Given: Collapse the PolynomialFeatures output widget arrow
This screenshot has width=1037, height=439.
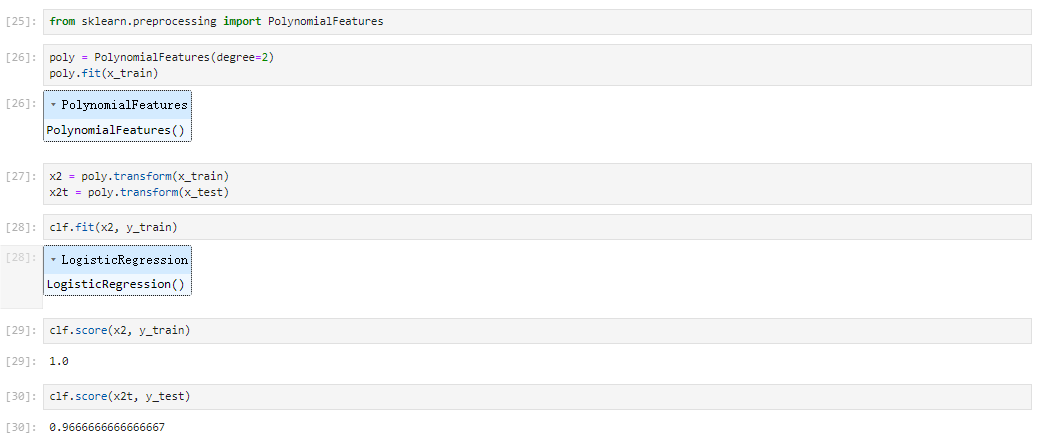Looking at the screenshot, I should (53, 105).
